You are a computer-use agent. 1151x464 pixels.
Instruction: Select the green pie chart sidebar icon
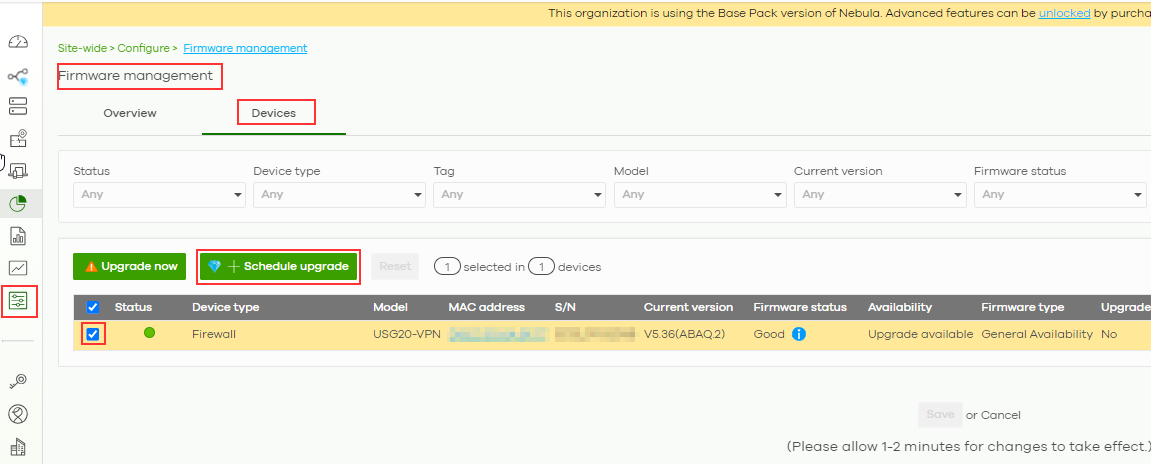[18, 204]
